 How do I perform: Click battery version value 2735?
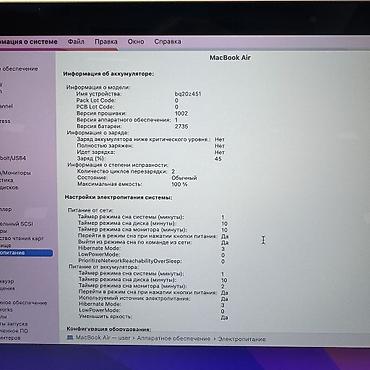coord(181,126)
